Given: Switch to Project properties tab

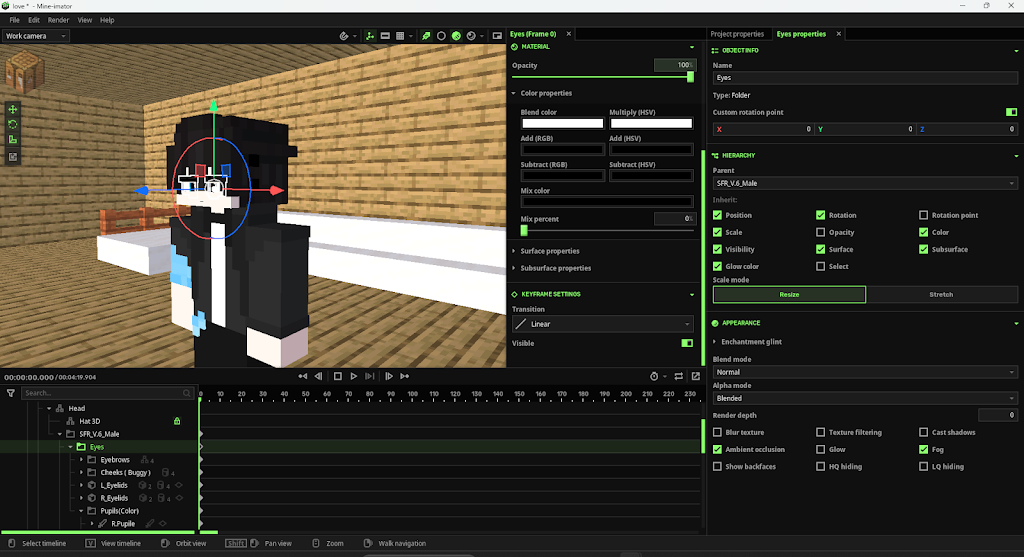Looking at the screenshot, I should (x=737, y=34).
